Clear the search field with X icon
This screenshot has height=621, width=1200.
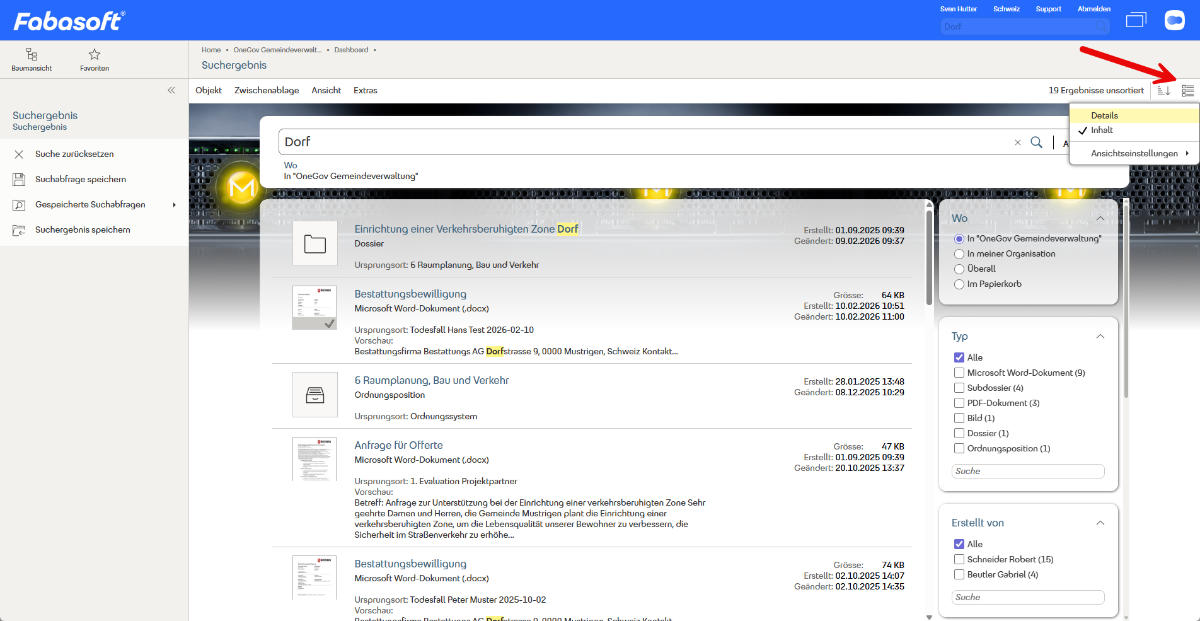tap(1018, 142)
